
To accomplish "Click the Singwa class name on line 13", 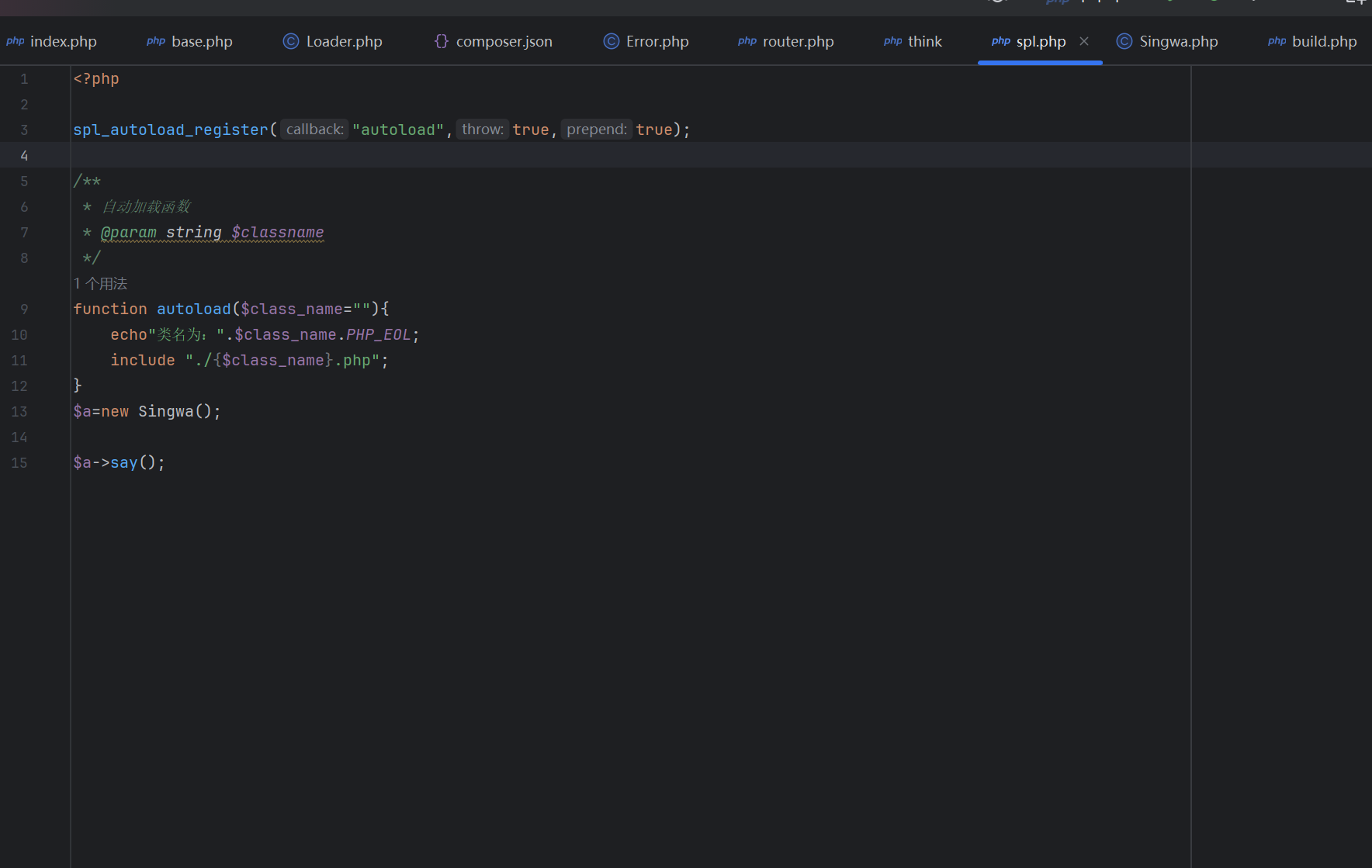I will (165, 411).
